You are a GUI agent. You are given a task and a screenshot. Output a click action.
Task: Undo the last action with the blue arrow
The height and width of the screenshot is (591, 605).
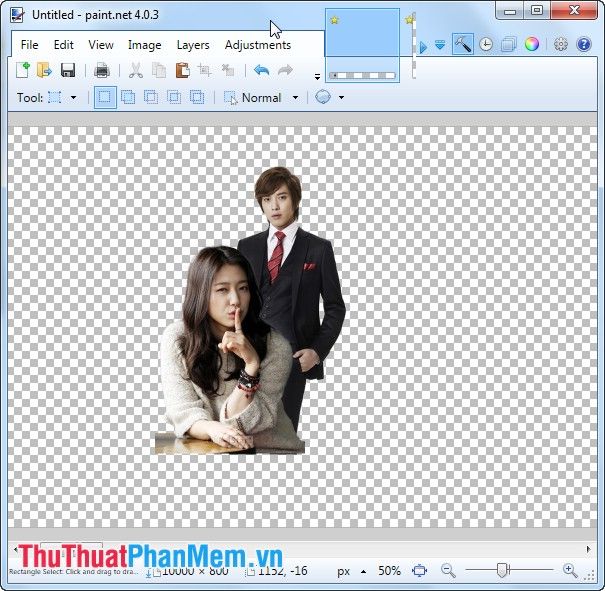(x=262, y=70)
